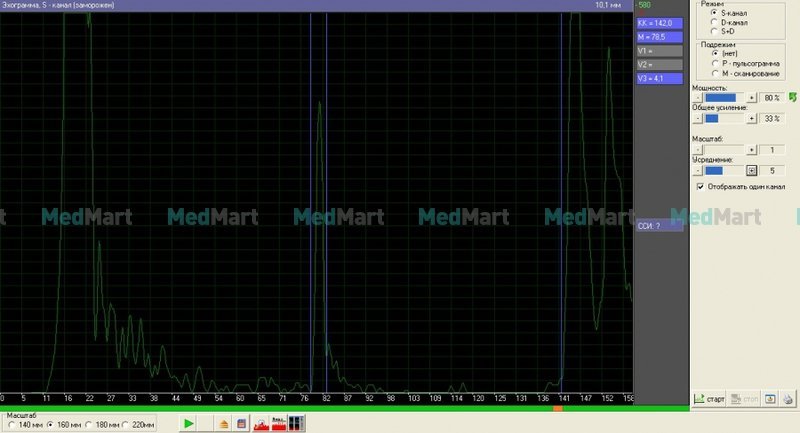Click the blank button next to play

[206, 423]
